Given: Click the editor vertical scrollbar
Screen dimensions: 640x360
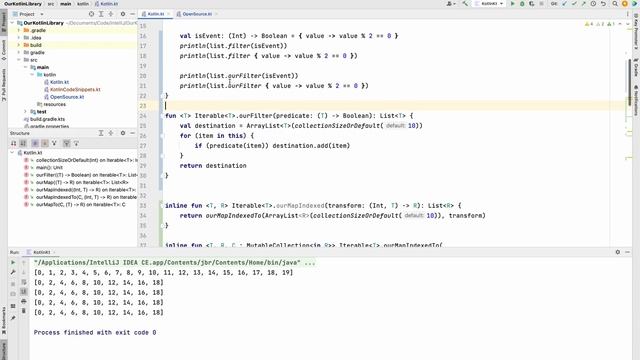Looking at the screenshot, I should [x=629, y=82].
